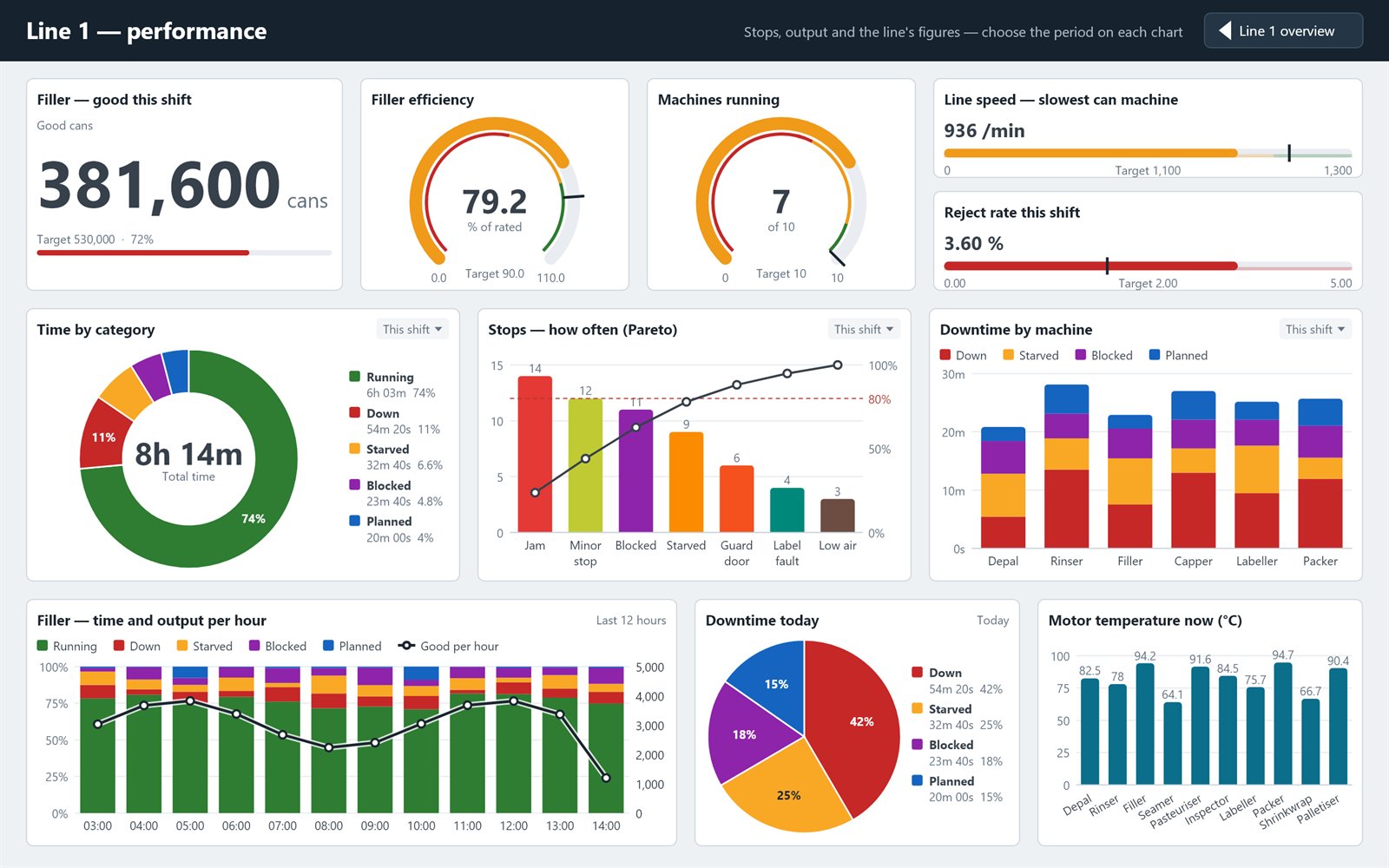Toggle Planned legend in Downtime today
1389x868 pixels.
(957, 789)
